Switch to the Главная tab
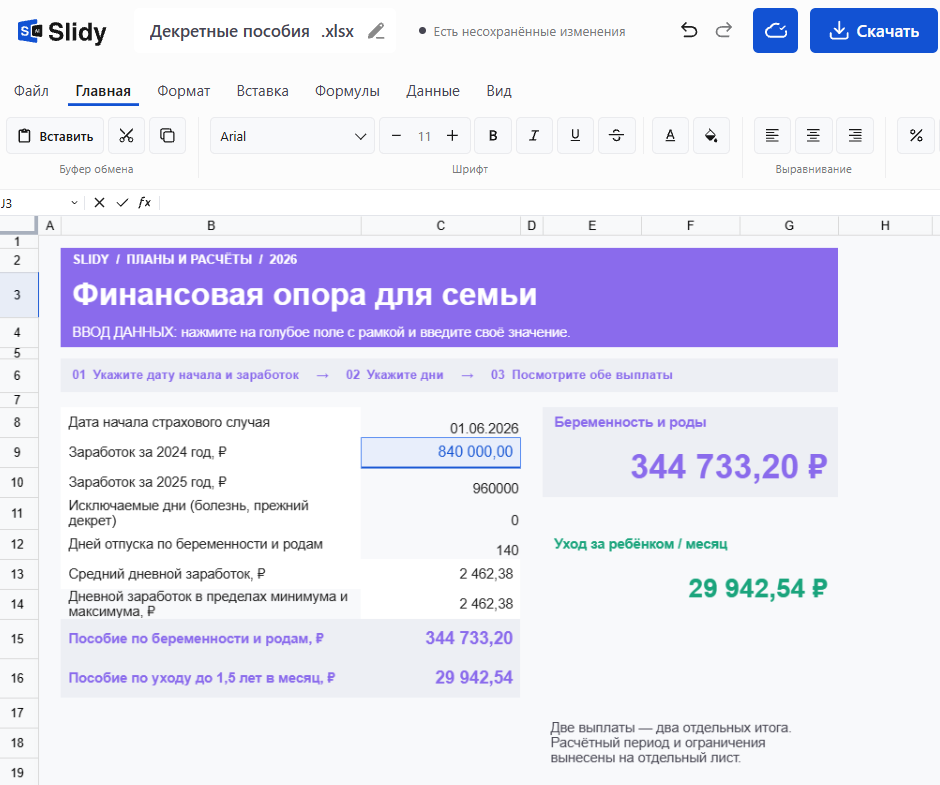The width and height of the screenshot is (940, 785). pos(103,91)
